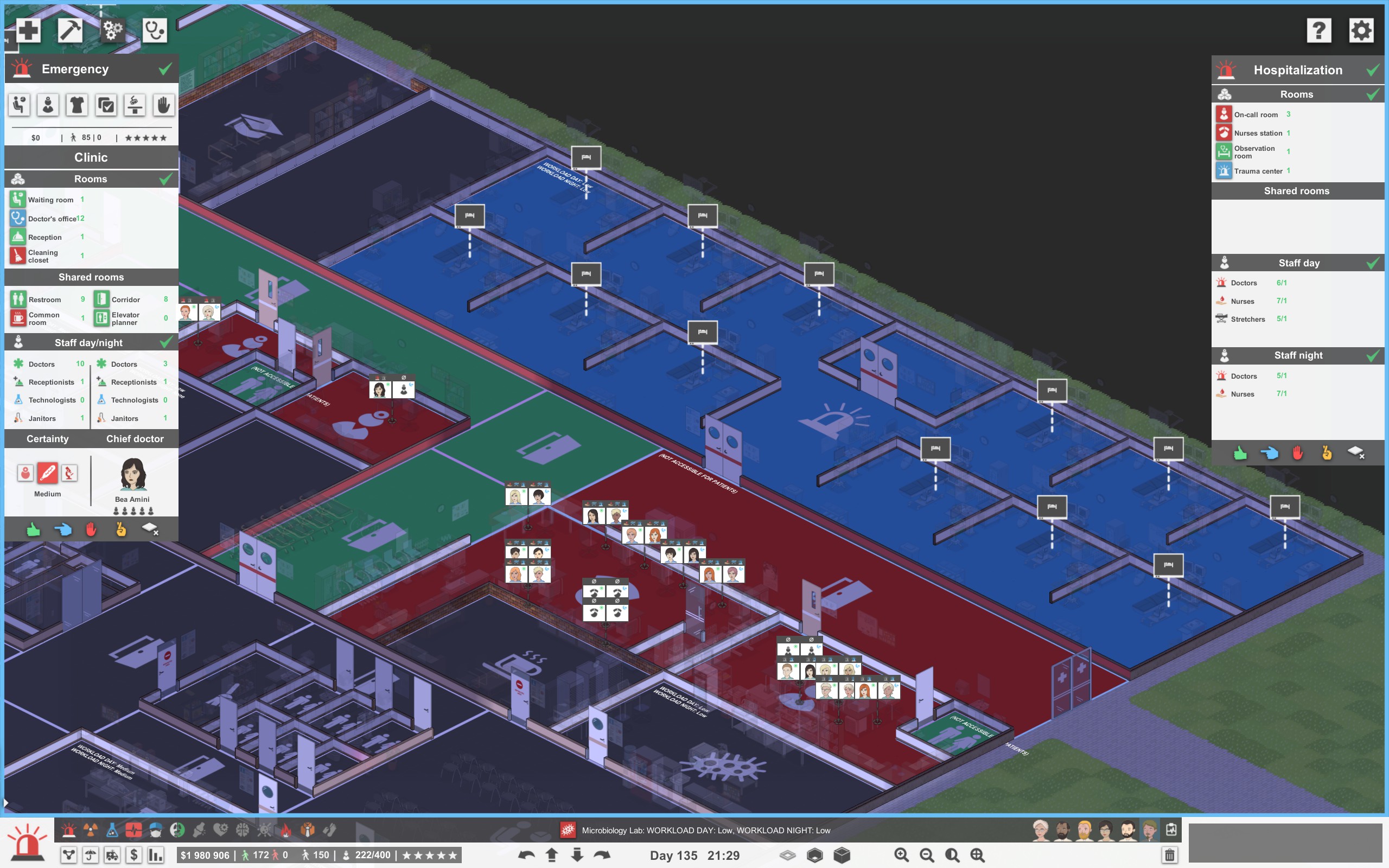Open the checklist tab in Emergency panel
The width and height of the screenshot is (1389, 868).
pyautogui.click(x=106, y=105)
